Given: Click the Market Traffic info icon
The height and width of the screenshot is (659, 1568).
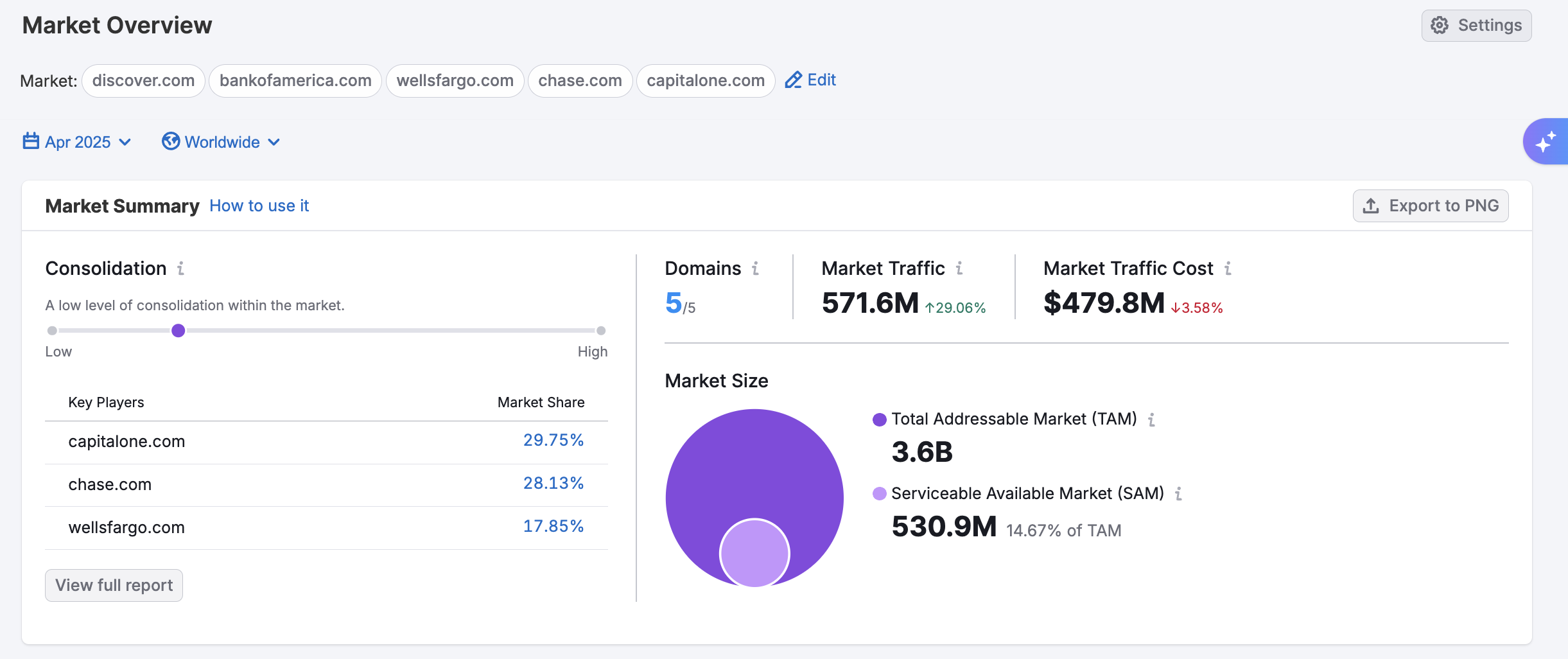Looking at the screenshot, I should click(959, 268).
